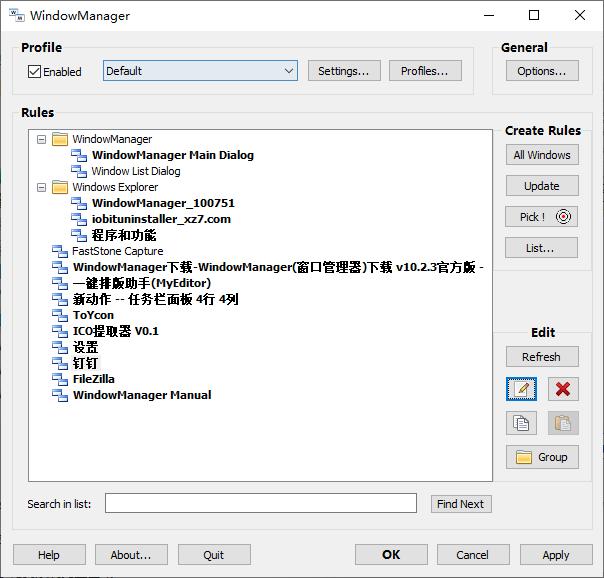Click icon beside iobituninstaller_xz7.com rule
Viewport: 604px width, 578px height.
click(79, 219)
